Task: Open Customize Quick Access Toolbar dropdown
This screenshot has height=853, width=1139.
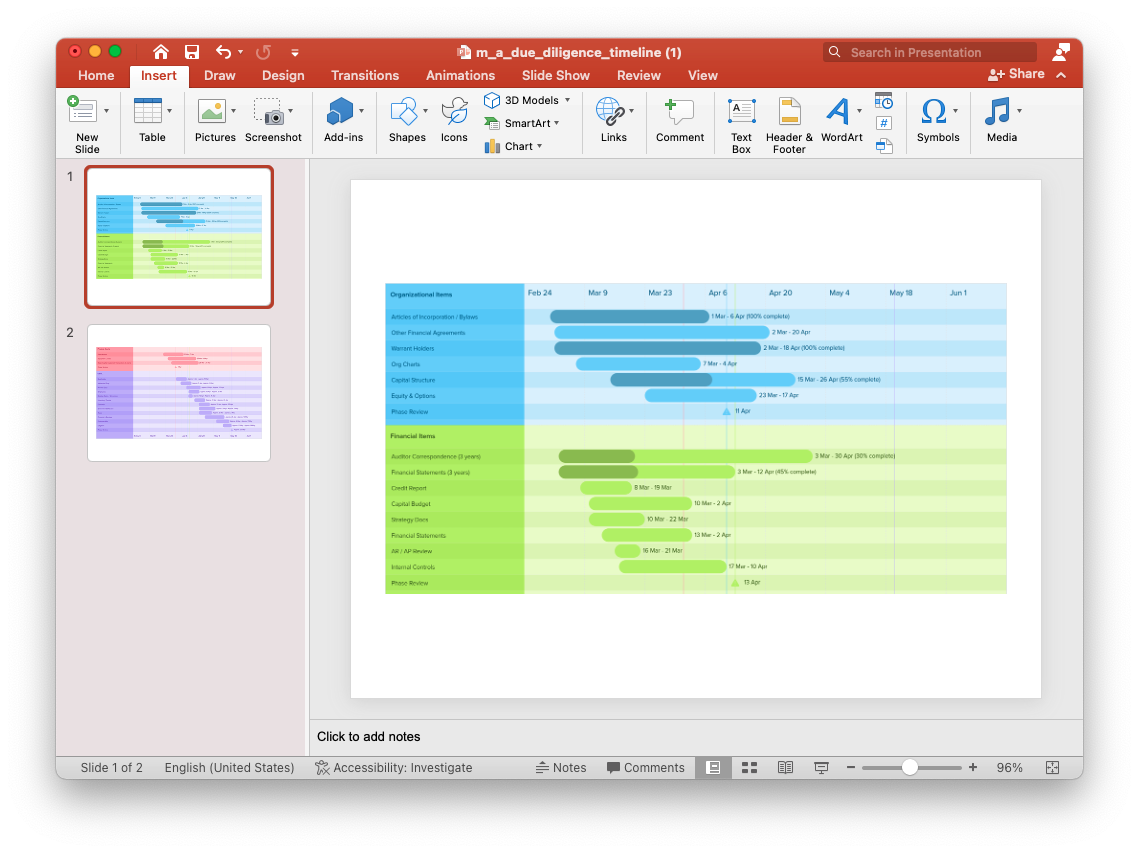Action: point(295,52)
